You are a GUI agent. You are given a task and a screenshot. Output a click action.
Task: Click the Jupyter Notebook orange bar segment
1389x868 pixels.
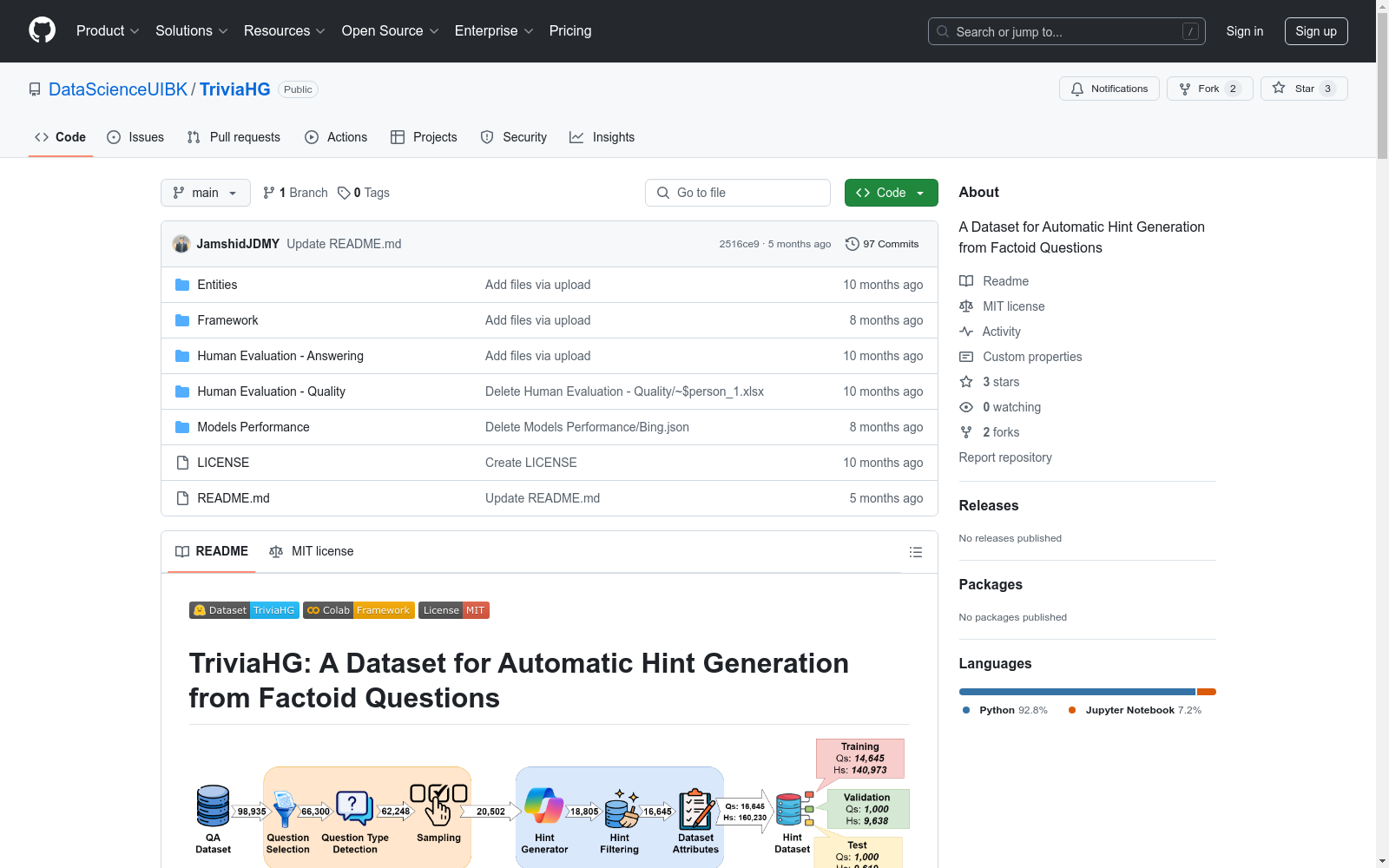[1207, 692]
